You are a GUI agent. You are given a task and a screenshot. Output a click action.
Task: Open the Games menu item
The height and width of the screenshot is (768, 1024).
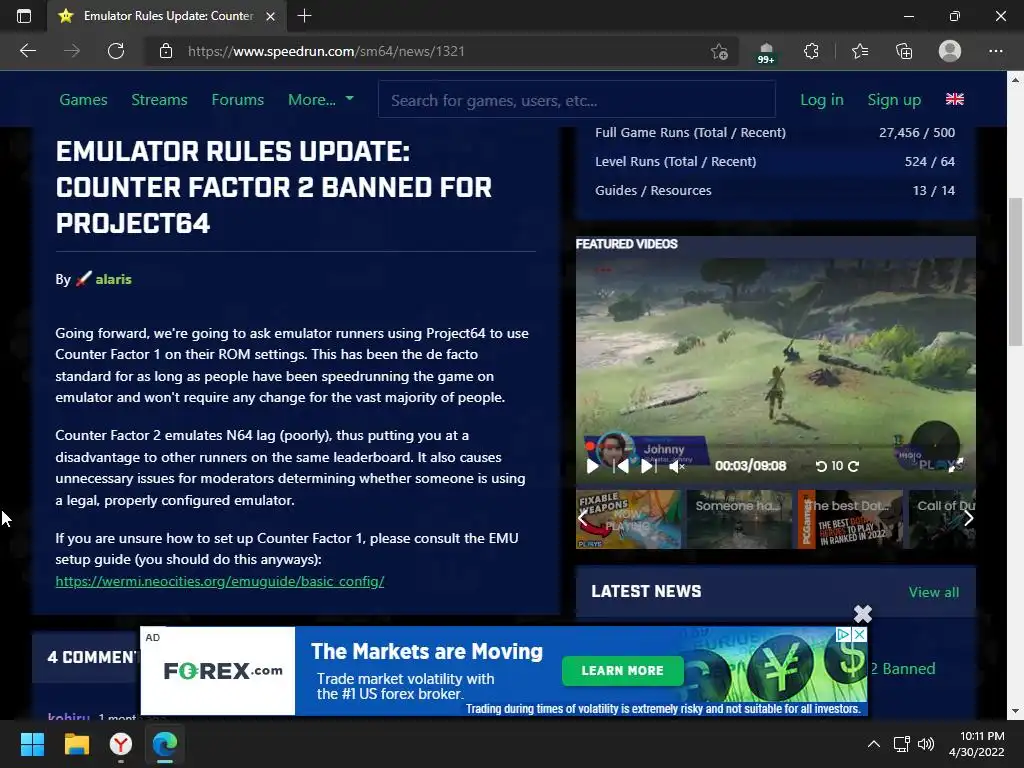coord(84,100)
